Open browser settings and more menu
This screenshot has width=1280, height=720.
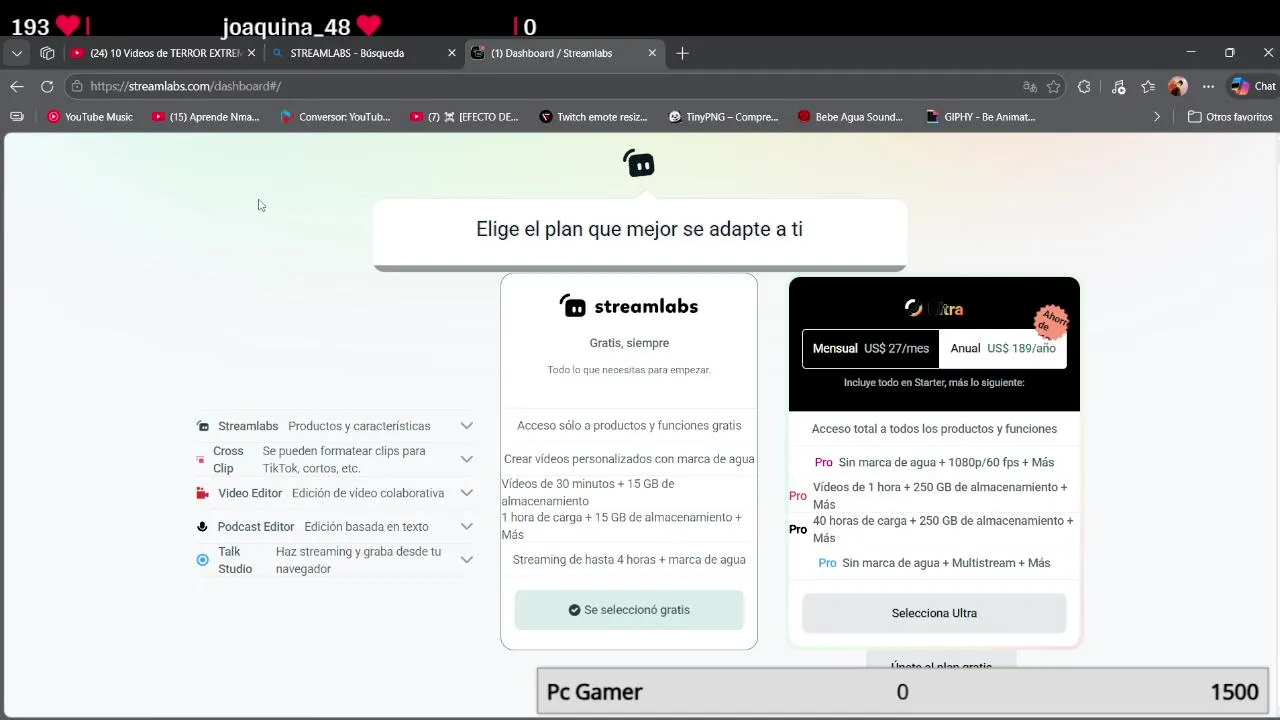pos(1208,87)
